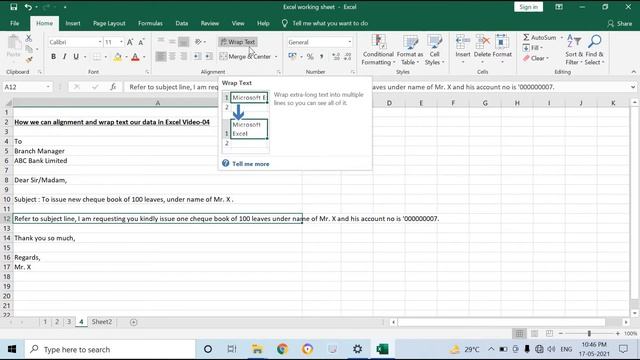Toggle Middle Align vertical alignment
Viewport: 640px width, 360px height.
coord(172,42)
